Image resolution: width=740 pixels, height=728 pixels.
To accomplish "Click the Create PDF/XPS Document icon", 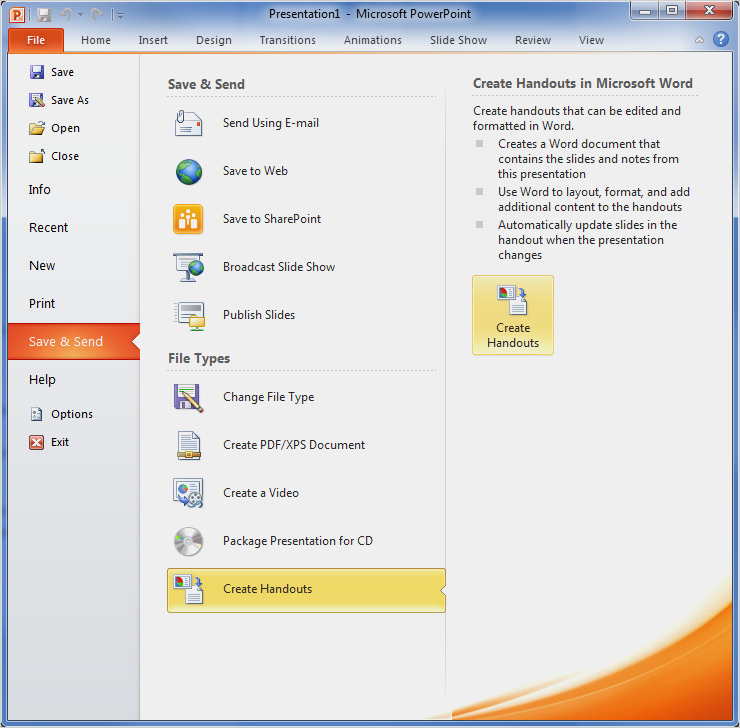I will coord(189,445).
